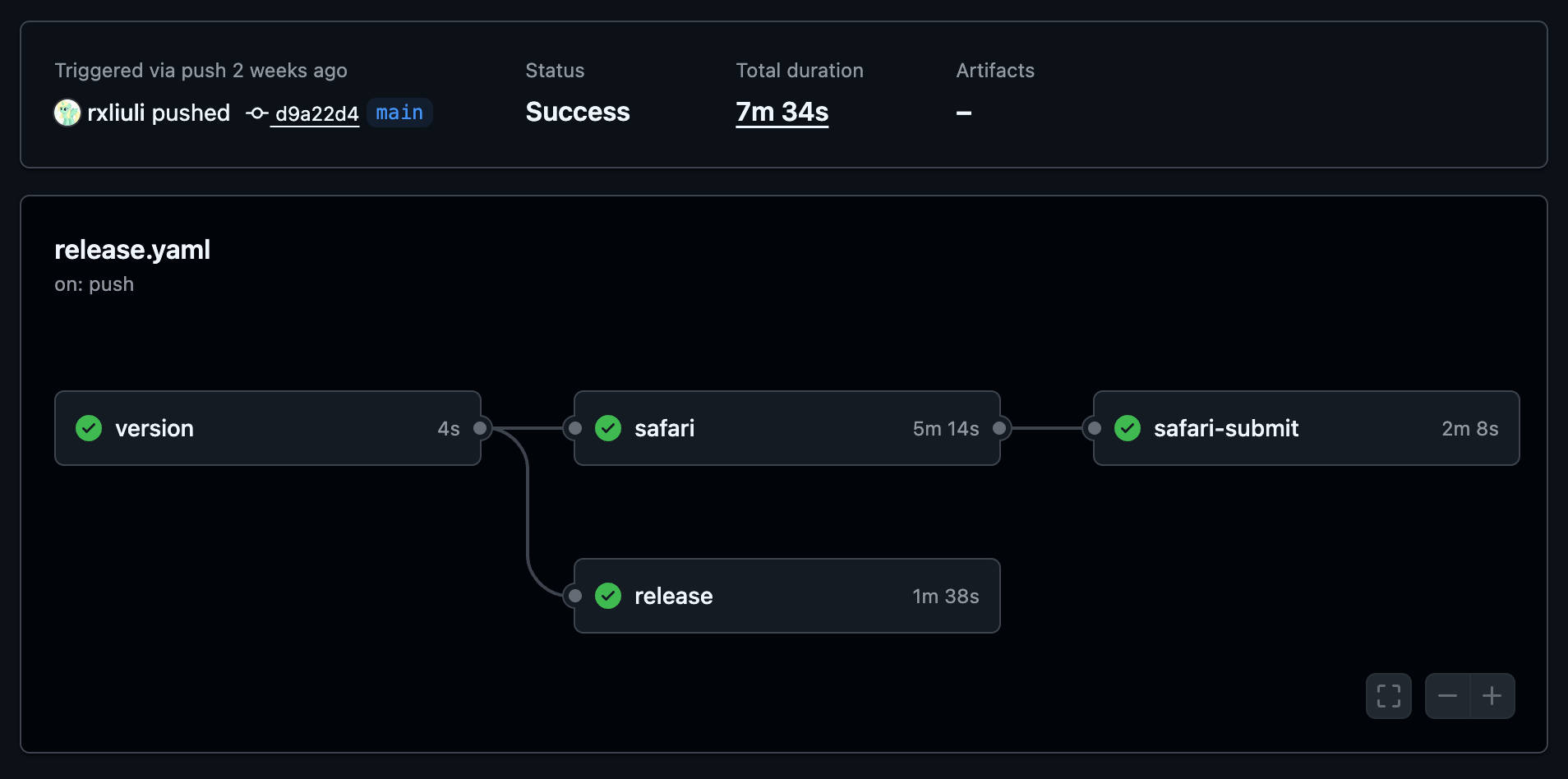Screen dimensions: 1568x779
Task: Click the release job input connector dot
Action: coord(575,596)
